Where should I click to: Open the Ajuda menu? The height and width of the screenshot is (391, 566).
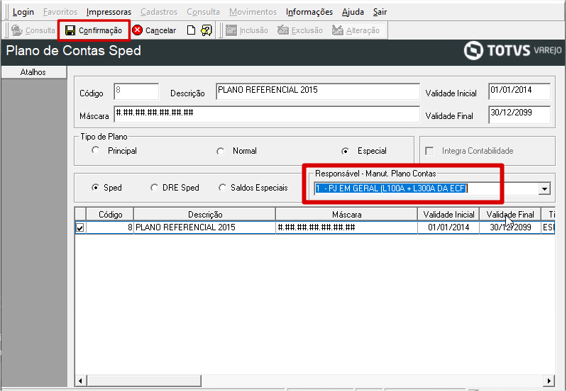pyautogui.click(x=353, y=12)
